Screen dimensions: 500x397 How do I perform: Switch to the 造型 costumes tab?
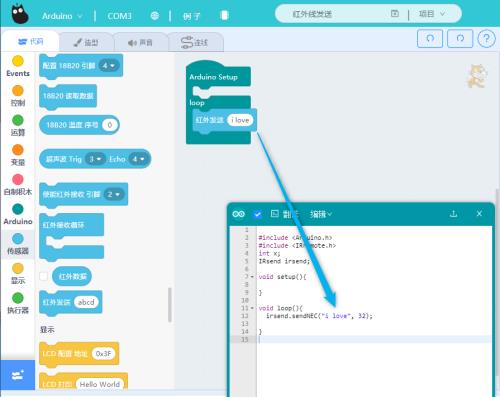[x=86, y=42]
